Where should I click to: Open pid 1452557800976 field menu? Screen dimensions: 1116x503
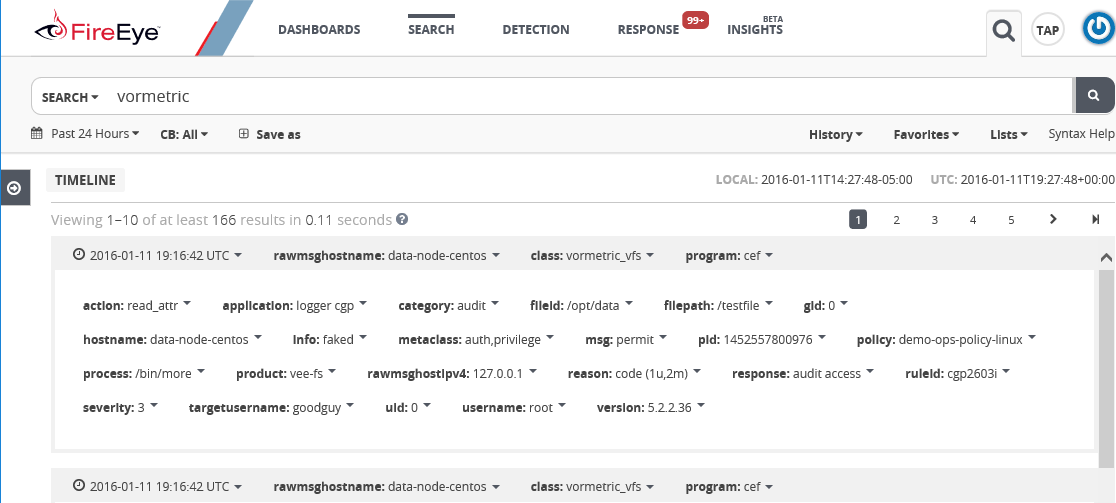click(763, 339)
